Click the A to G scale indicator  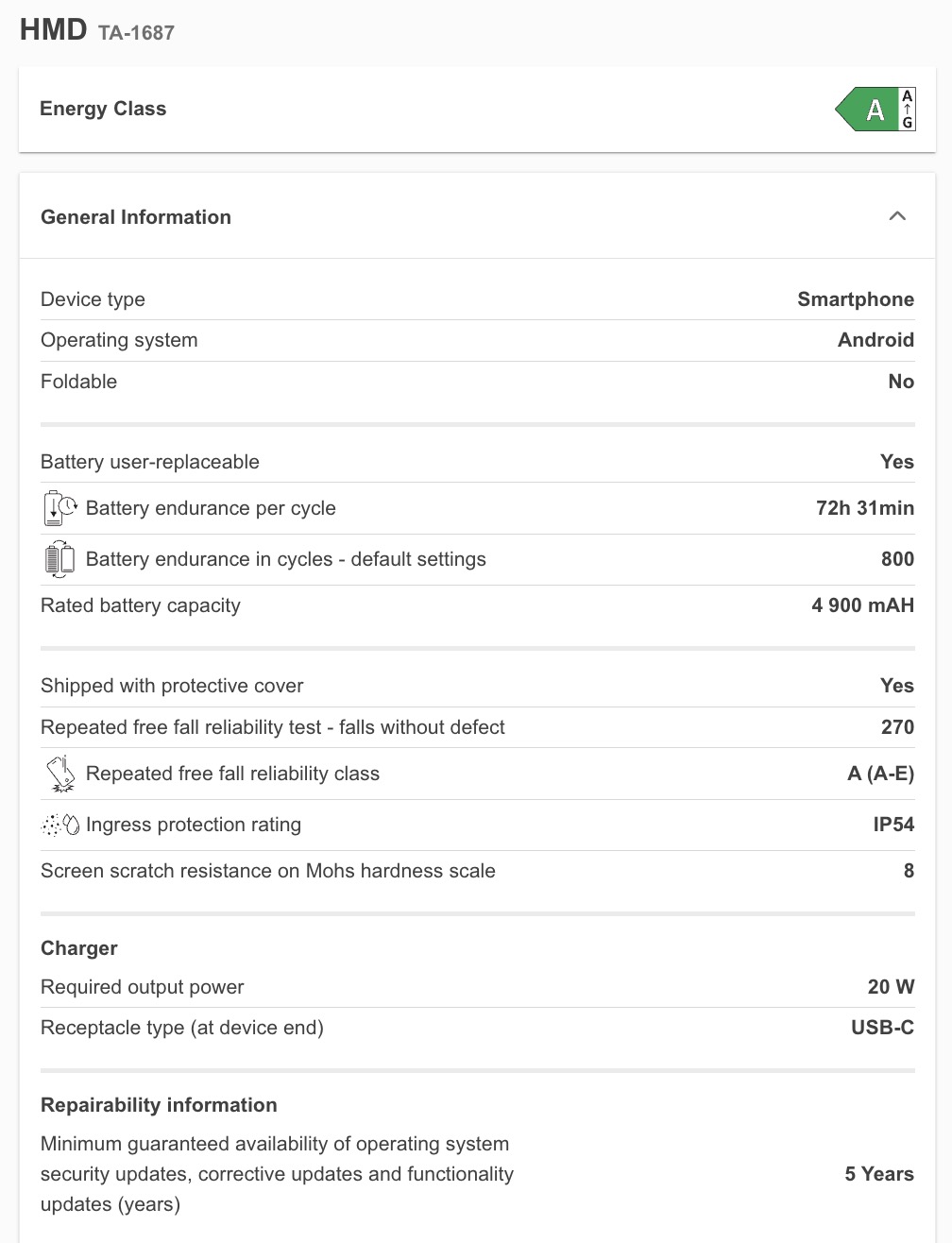[908, 110]
